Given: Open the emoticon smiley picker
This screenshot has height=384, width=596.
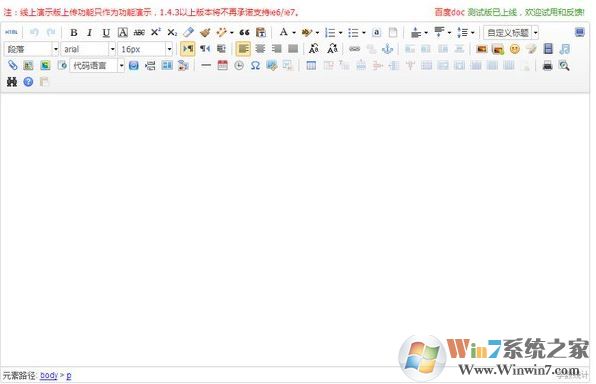Looking at the screenshot, I should click(515, 49).
